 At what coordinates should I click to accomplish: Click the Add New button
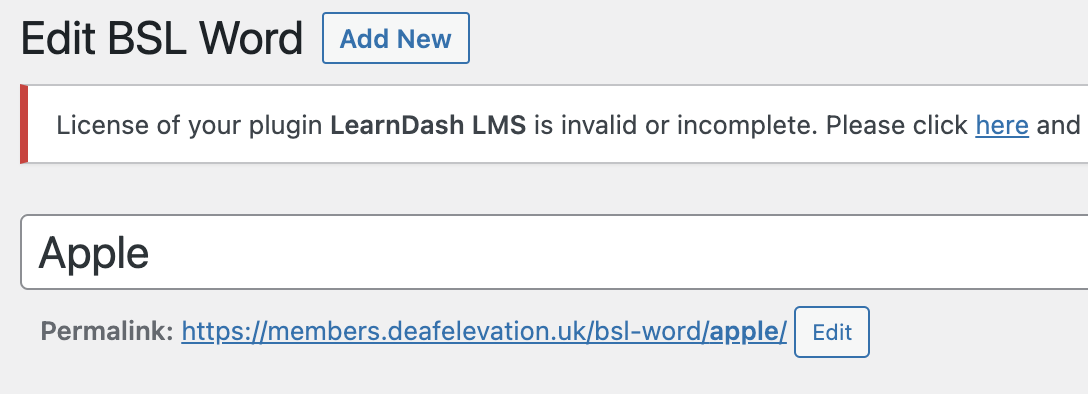[x=396, y=38]
